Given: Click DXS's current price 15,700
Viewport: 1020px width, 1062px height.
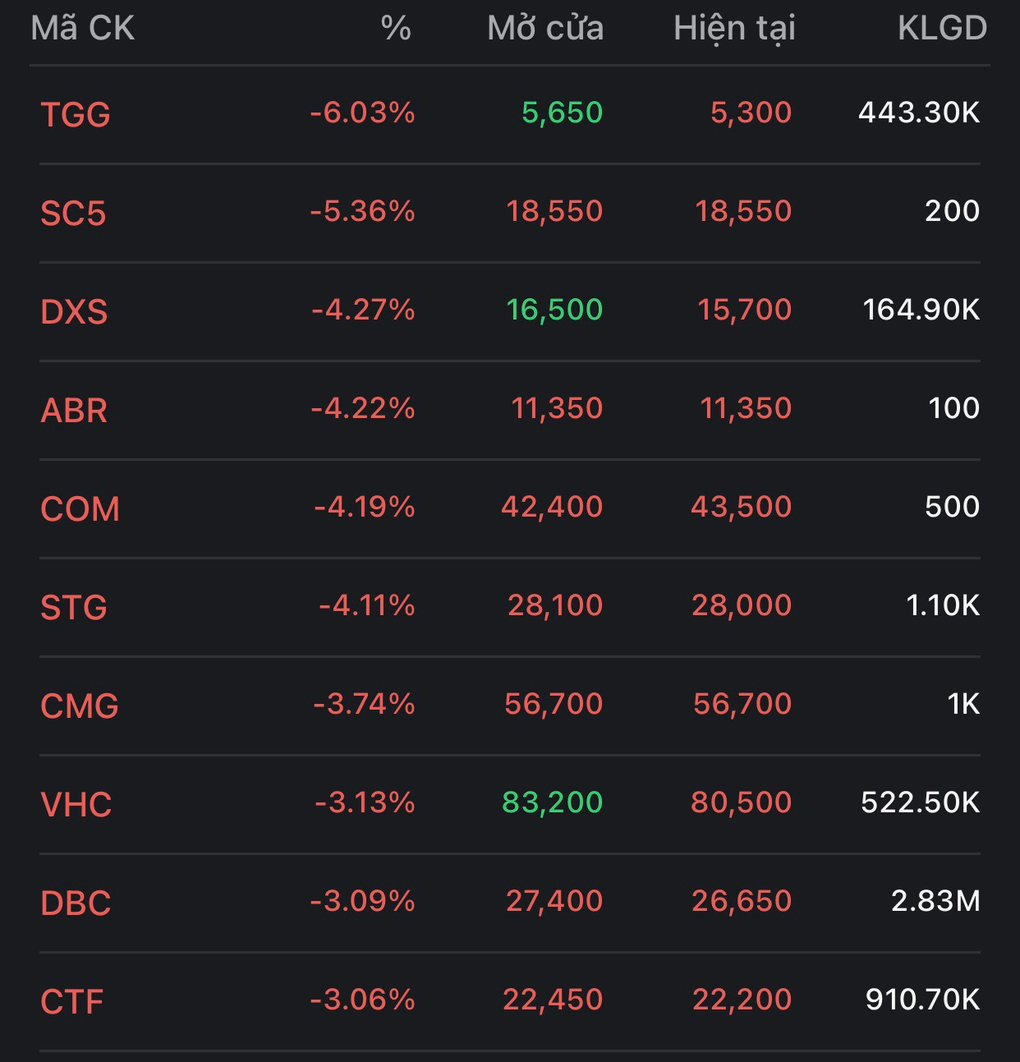Looking at the screenshot, I should pos(744,310).
